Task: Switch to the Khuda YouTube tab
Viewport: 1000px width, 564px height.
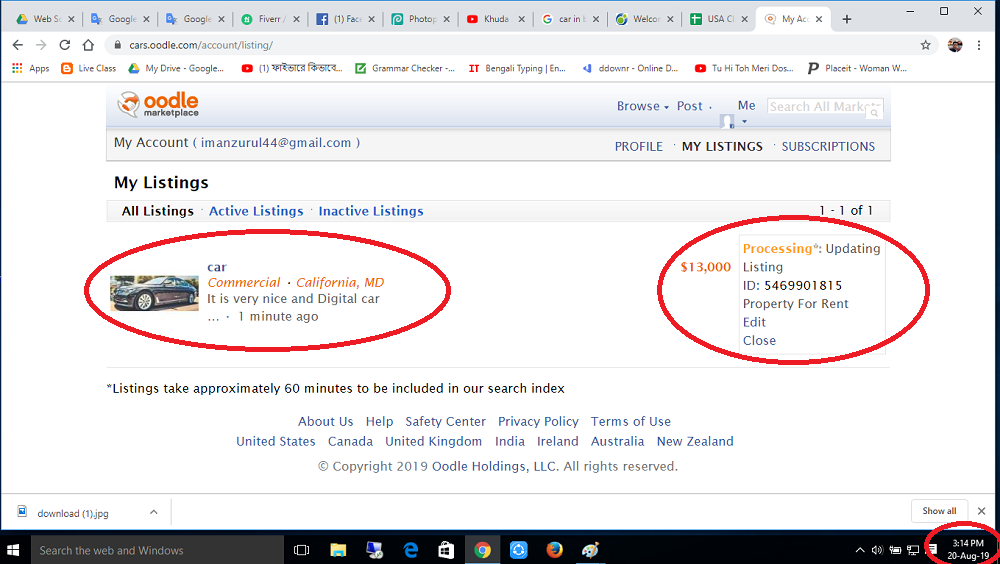Action: tap(496, 19)
